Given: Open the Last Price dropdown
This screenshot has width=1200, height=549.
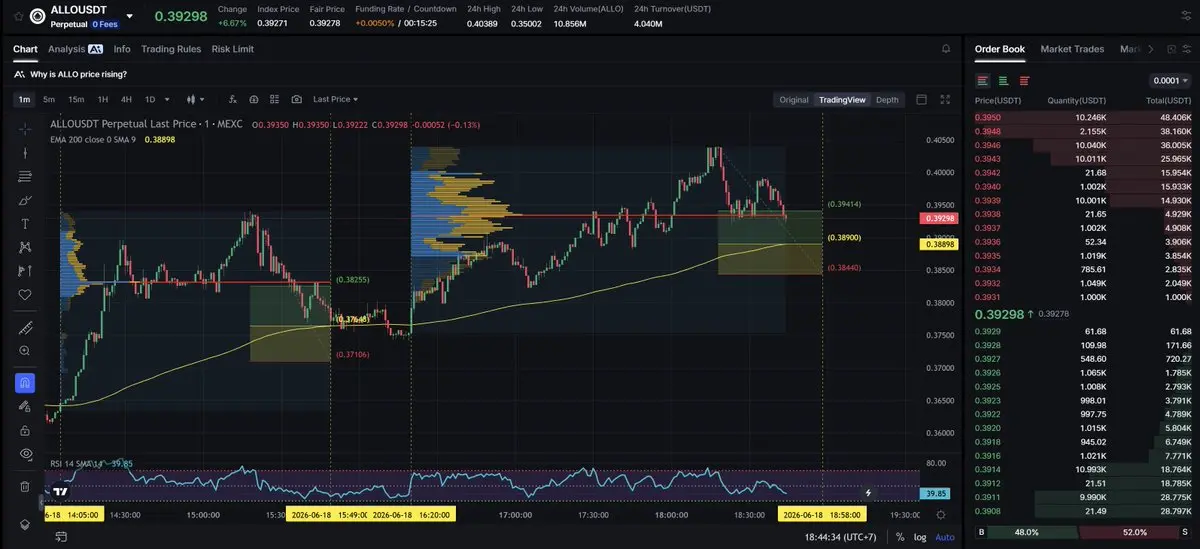Looking at the screenshot, I should [x=335, y=99].
